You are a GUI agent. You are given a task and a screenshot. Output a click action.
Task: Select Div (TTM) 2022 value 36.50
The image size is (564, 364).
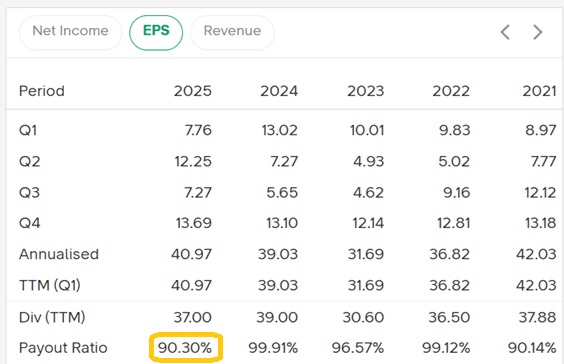[449, 317]
